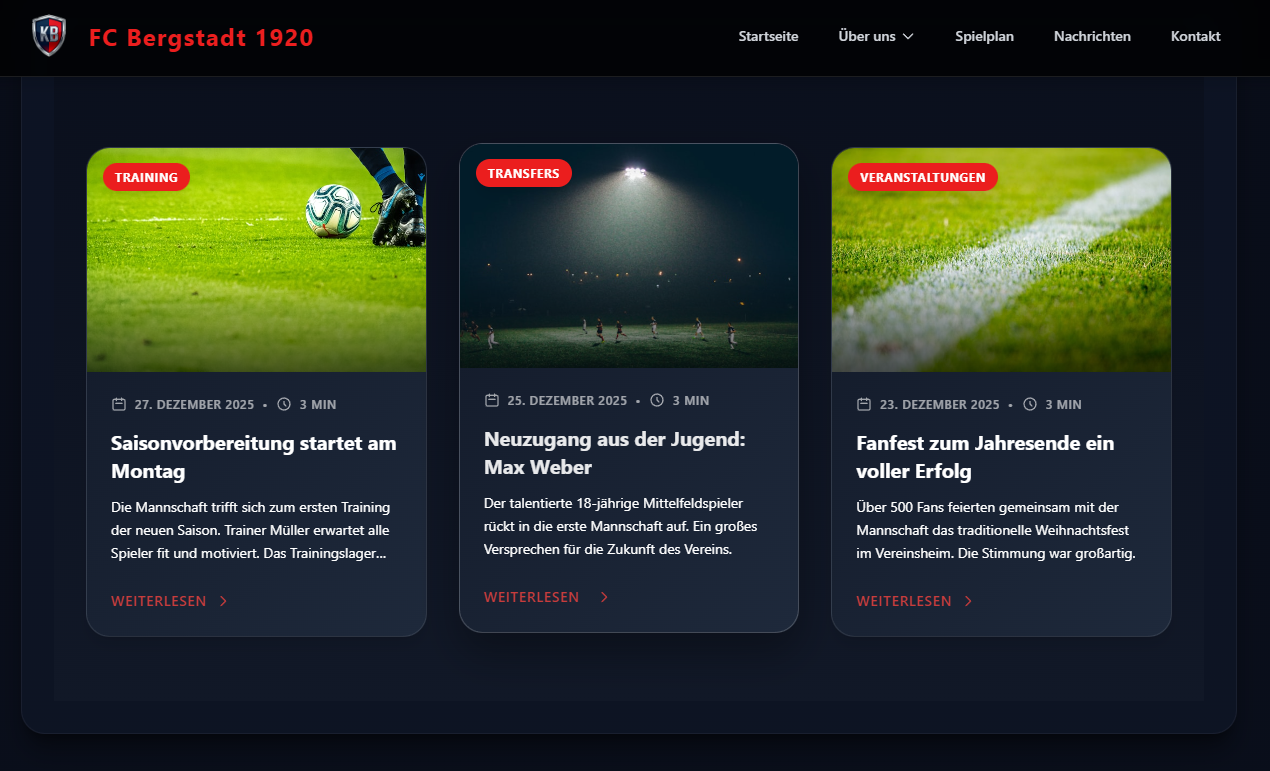Screen dimensions: 1270x771
Task: Open the Startseite menu item
Action: [768, 36]
